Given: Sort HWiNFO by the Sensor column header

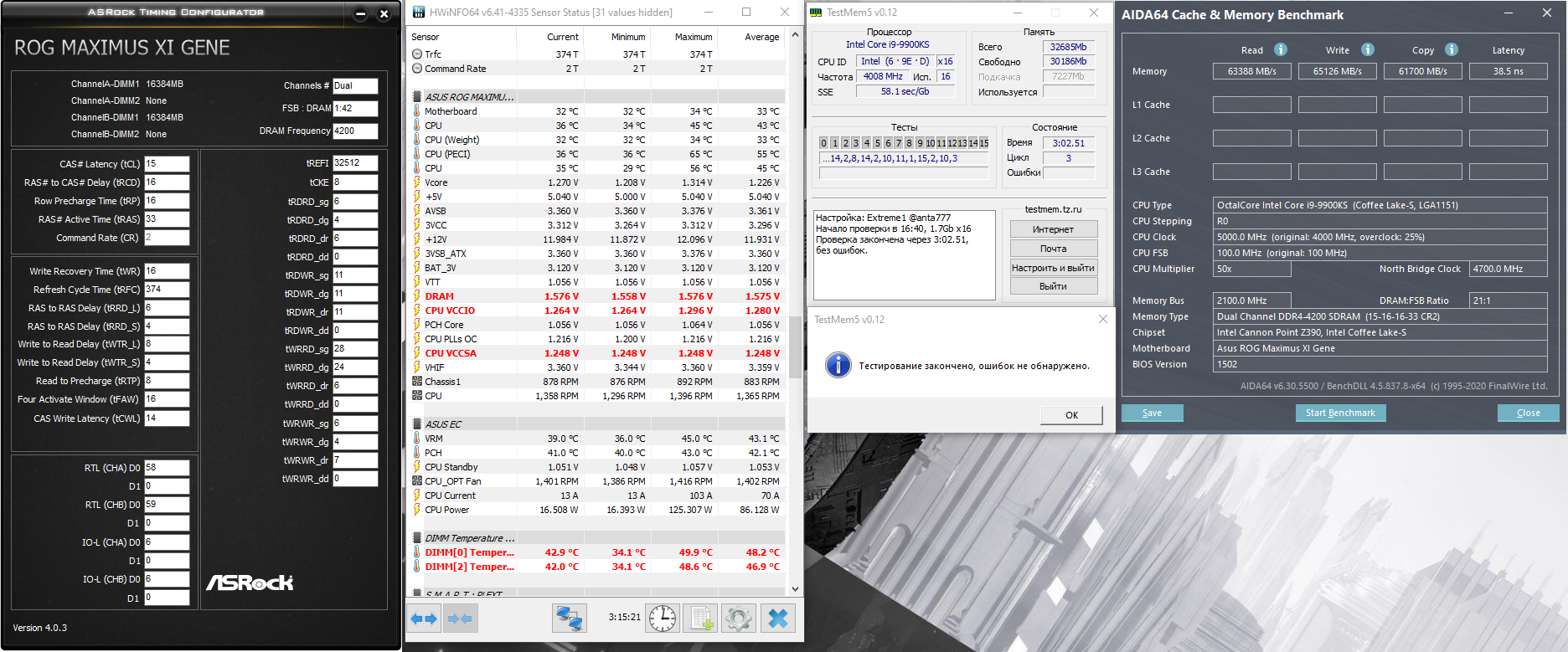Looking at the screenshot, I should pyautogui.click(x=462, y=37).
